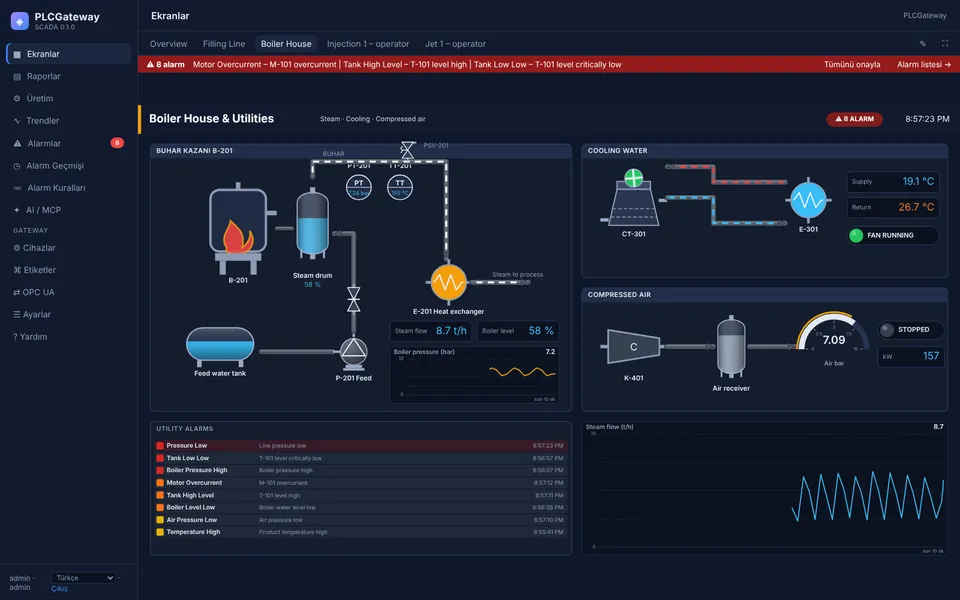Click the red 8 ALARM badge

(x=855, y=119)
